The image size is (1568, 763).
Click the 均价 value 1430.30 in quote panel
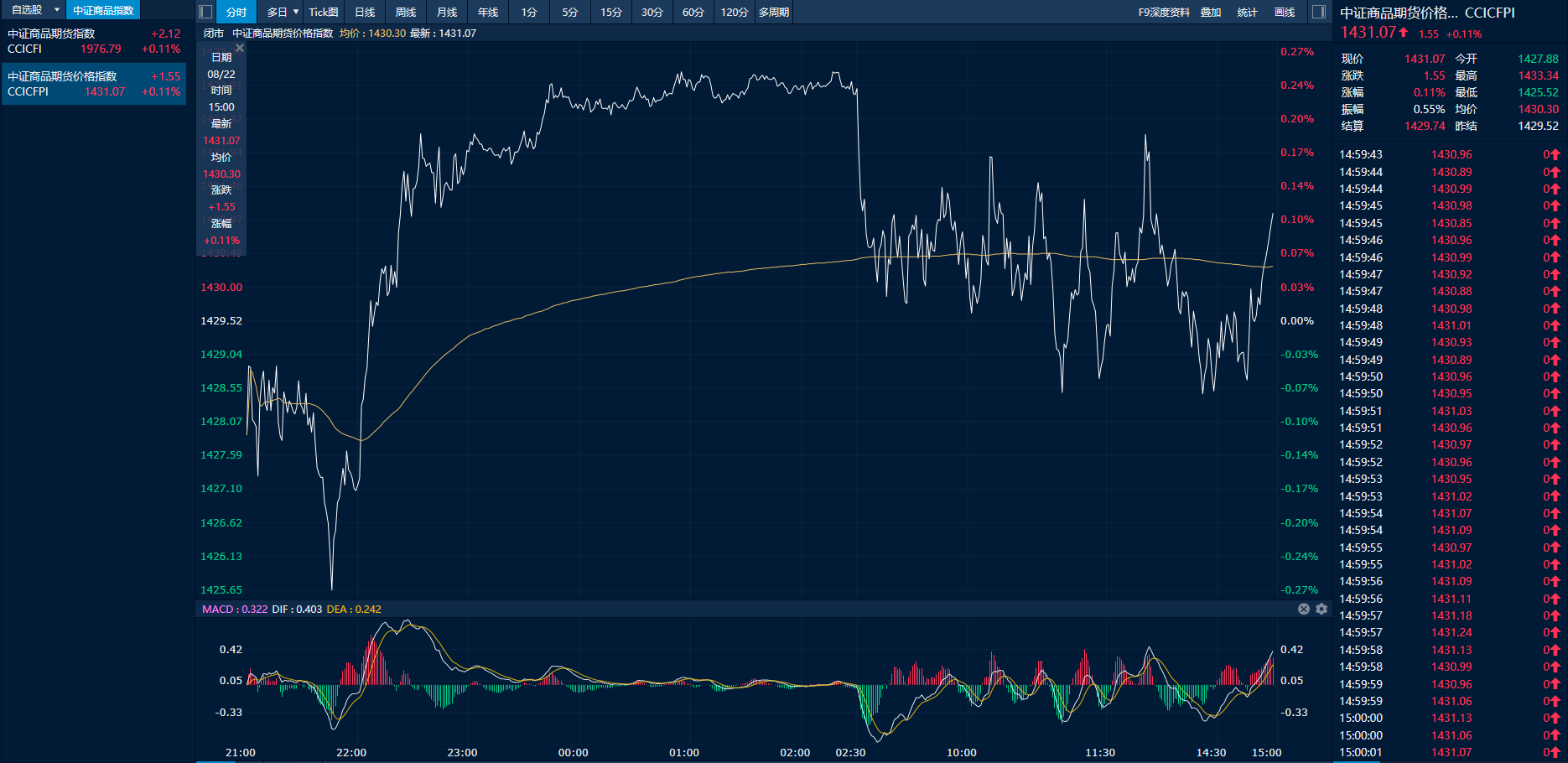[1538, 109]
